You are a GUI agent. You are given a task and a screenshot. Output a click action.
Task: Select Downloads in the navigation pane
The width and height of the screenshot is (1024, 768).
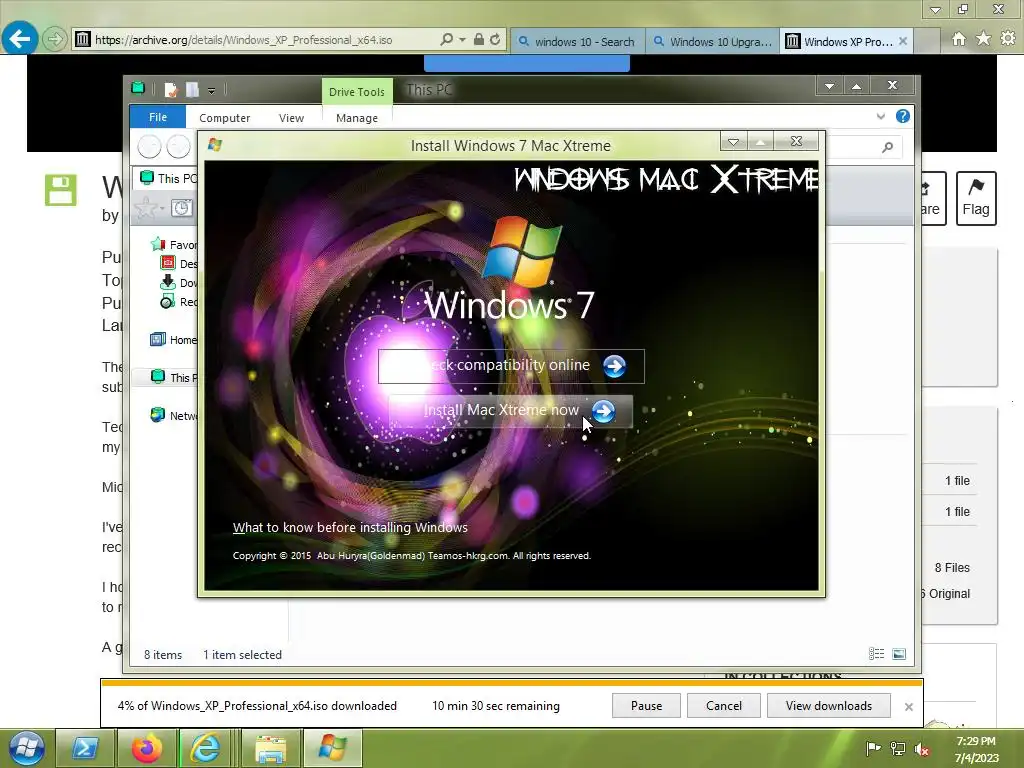[178, 282]
